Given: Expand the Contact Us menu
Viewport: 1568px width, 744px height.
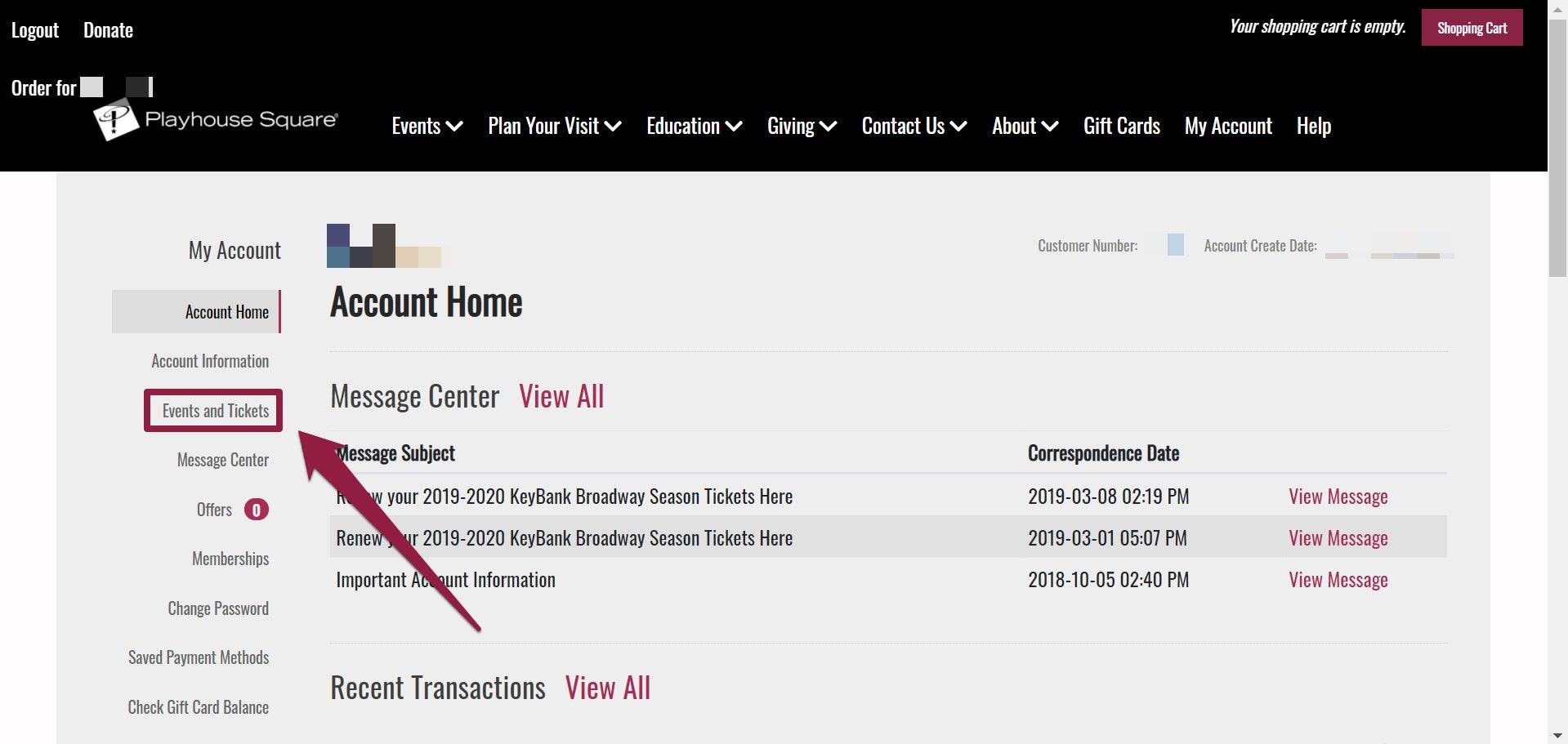Looking at the screenshot, I should point(914,127).
